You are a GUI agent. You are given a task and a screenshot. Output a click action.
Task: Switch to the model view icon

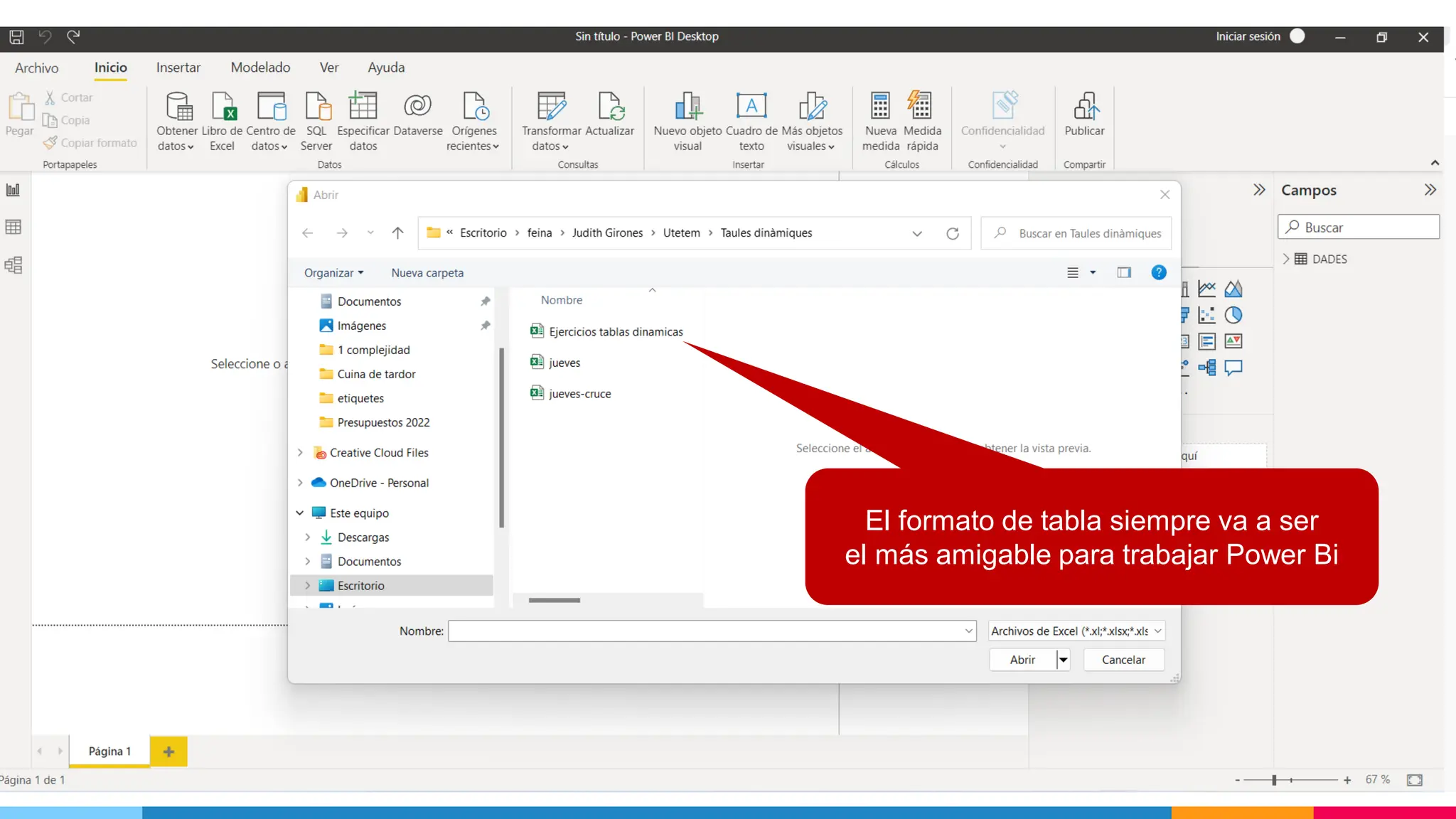pos(13,265)
